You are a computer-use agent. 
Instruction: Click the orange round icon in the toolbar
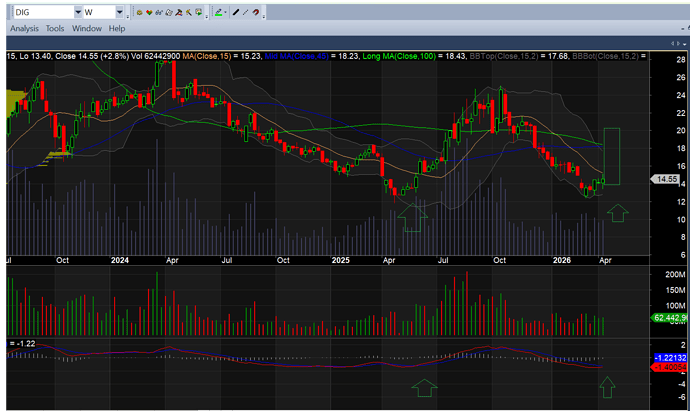(x=139, y=13)
